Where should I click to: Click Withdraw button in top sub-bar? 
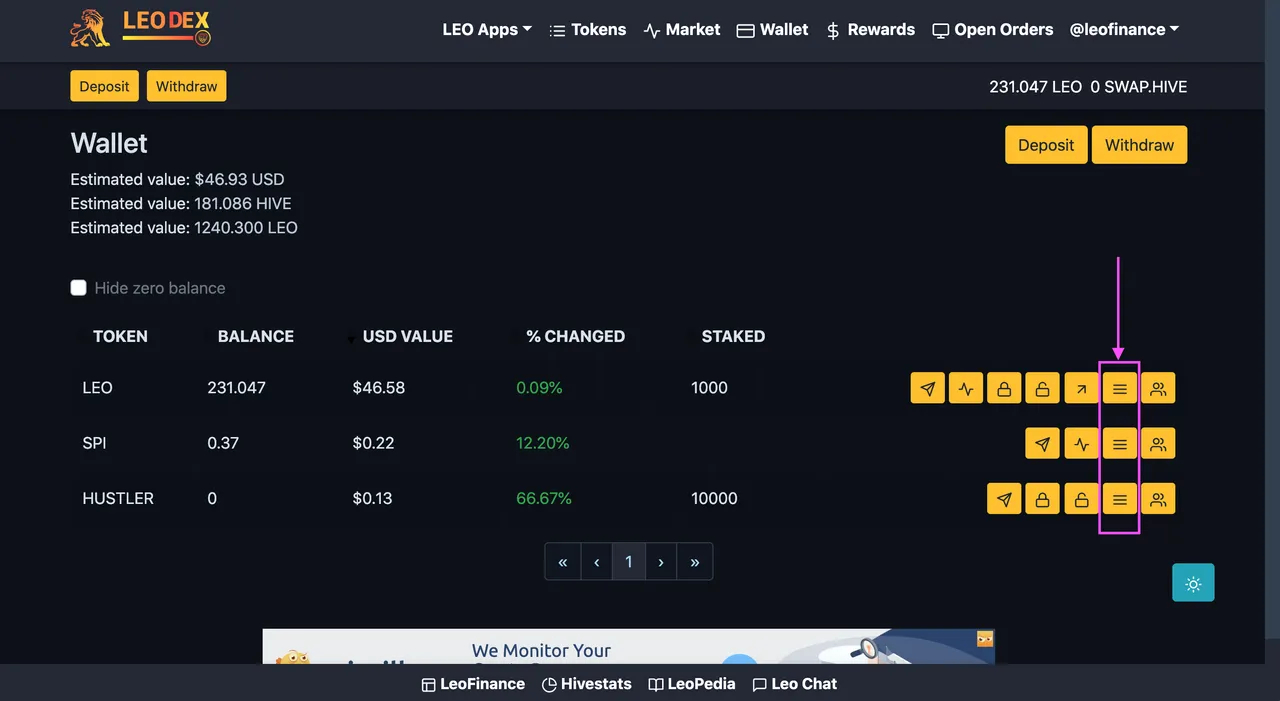click(186, 86)
